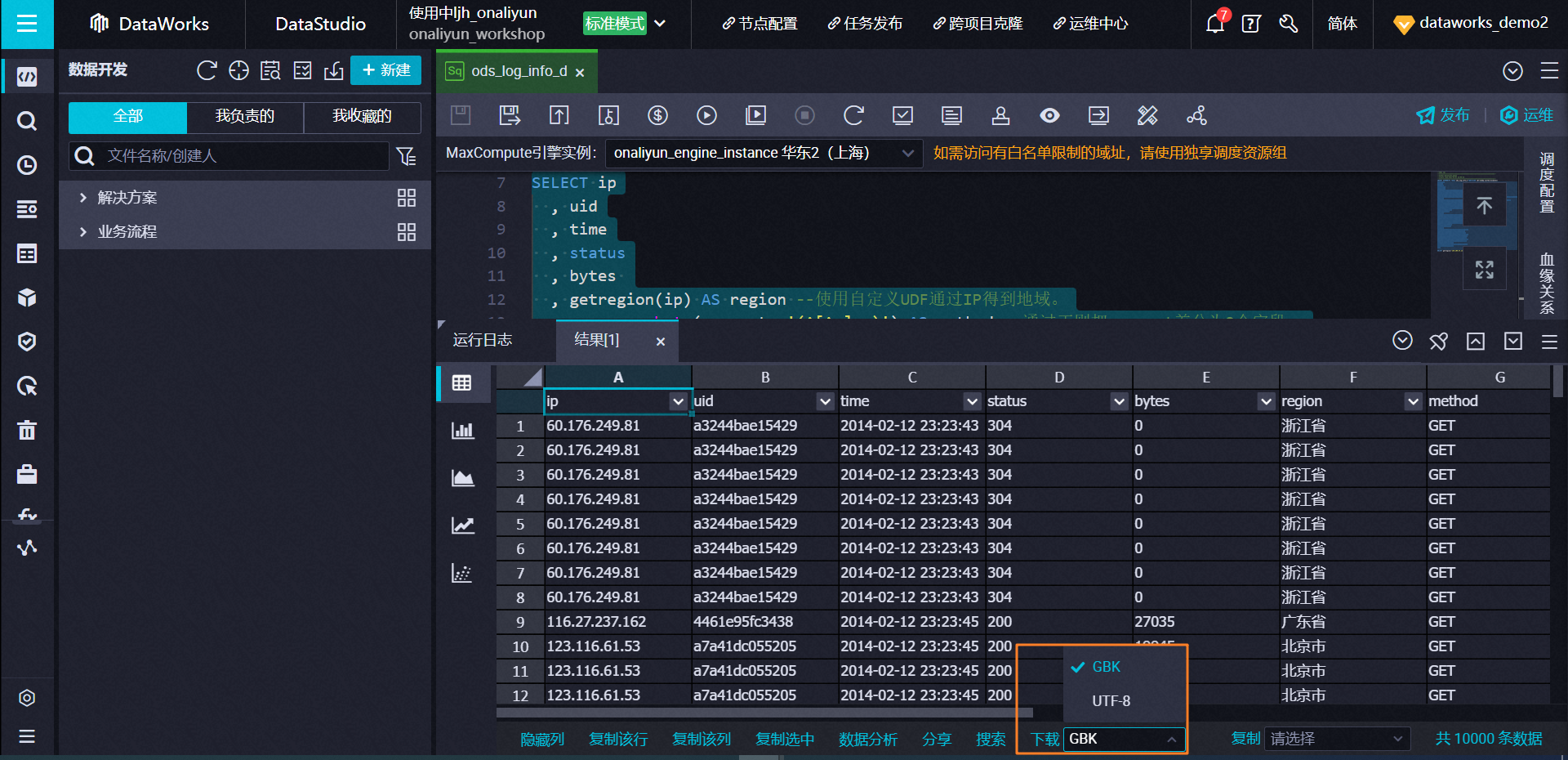Click the 新建 button

click(x=385, y=70)
